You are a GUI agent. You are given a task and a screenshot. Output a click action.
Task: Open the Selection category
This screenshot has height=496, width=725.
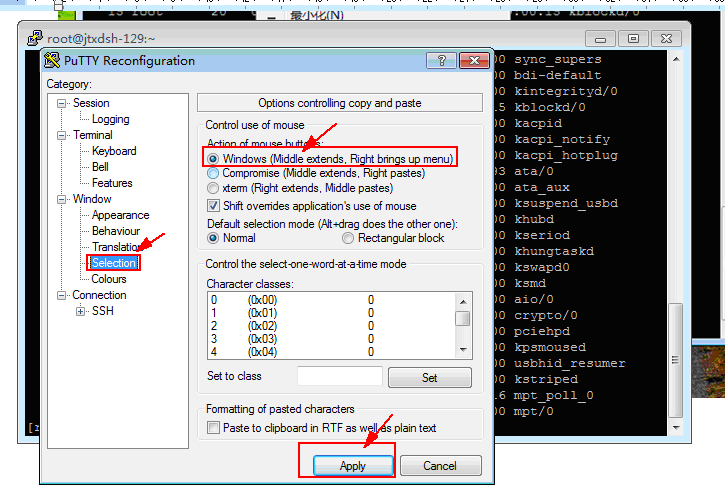pos(114,263)
